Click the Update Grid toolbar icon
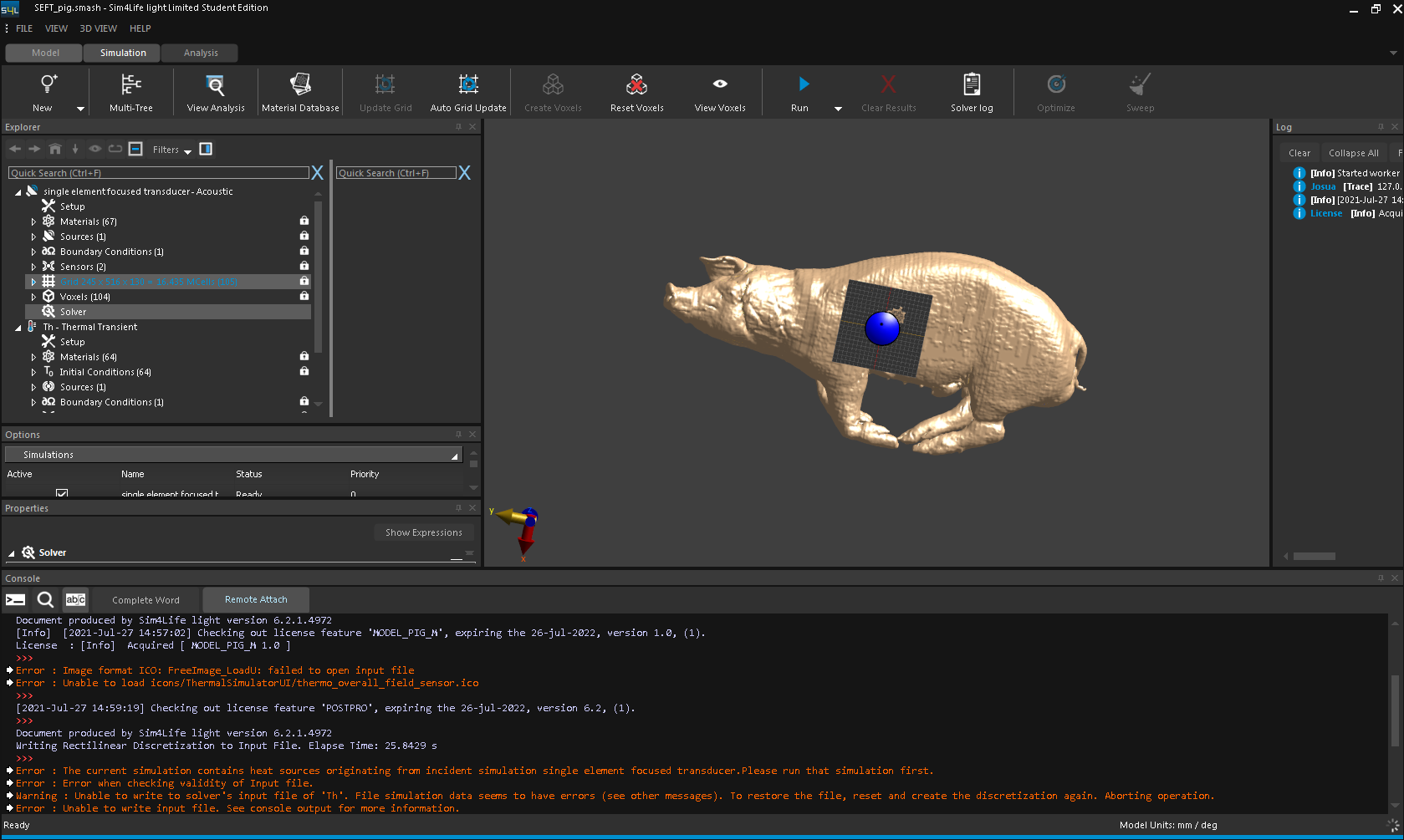The height and width of the screenshot is (840, 1404). pyautogui.click(x=385, y=84)
